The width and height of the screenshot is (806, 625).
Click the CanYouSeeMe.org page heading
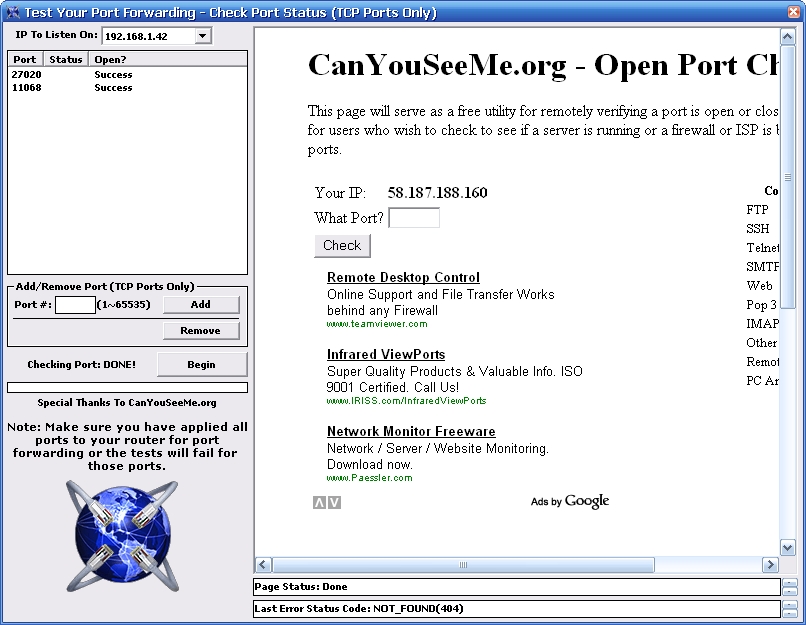[x=542, y=65]
